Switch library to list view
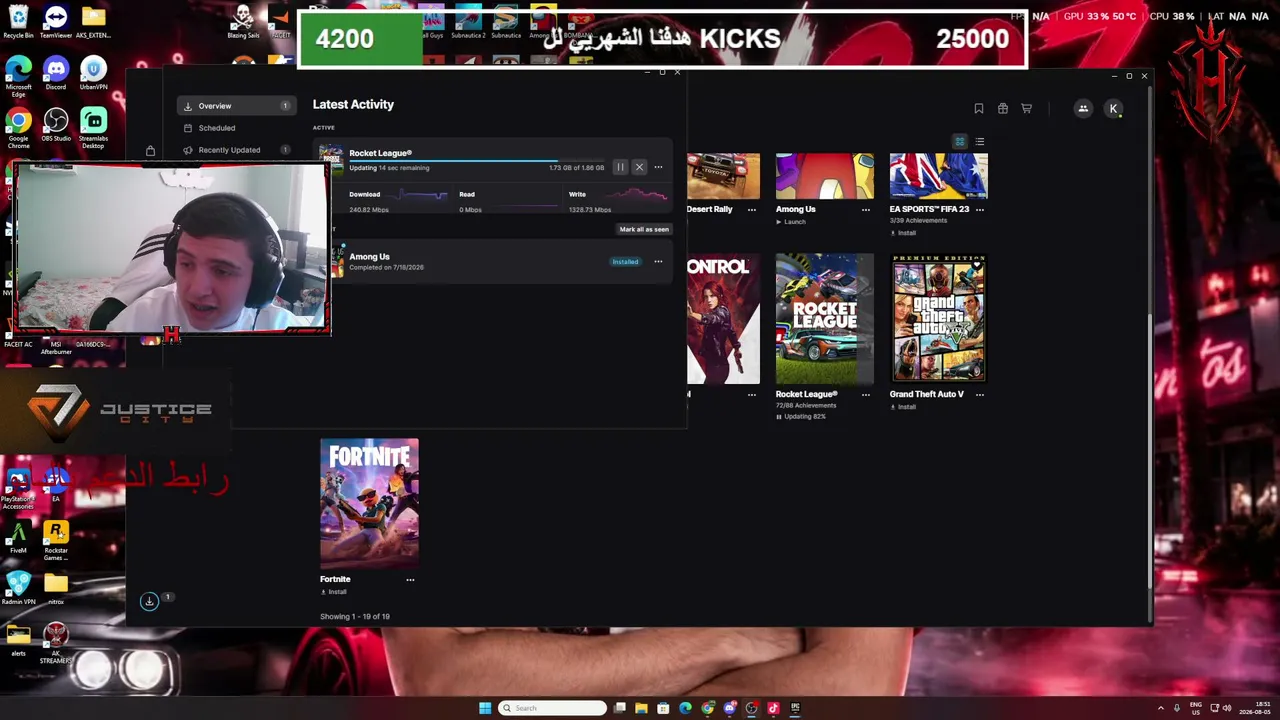 pyautogui.click(x=980, y=142)
